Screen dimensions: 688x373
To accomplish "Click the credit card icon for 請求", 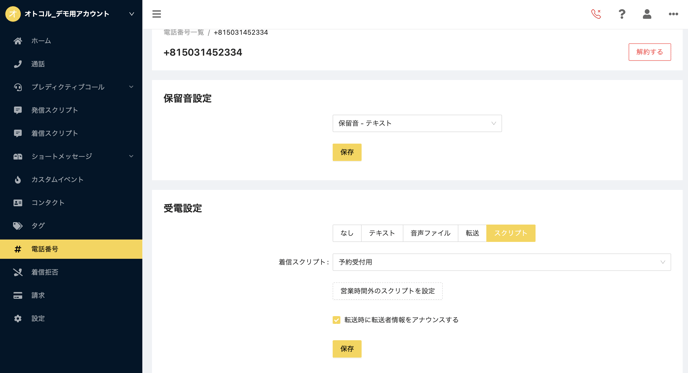I will click(18, 295).
